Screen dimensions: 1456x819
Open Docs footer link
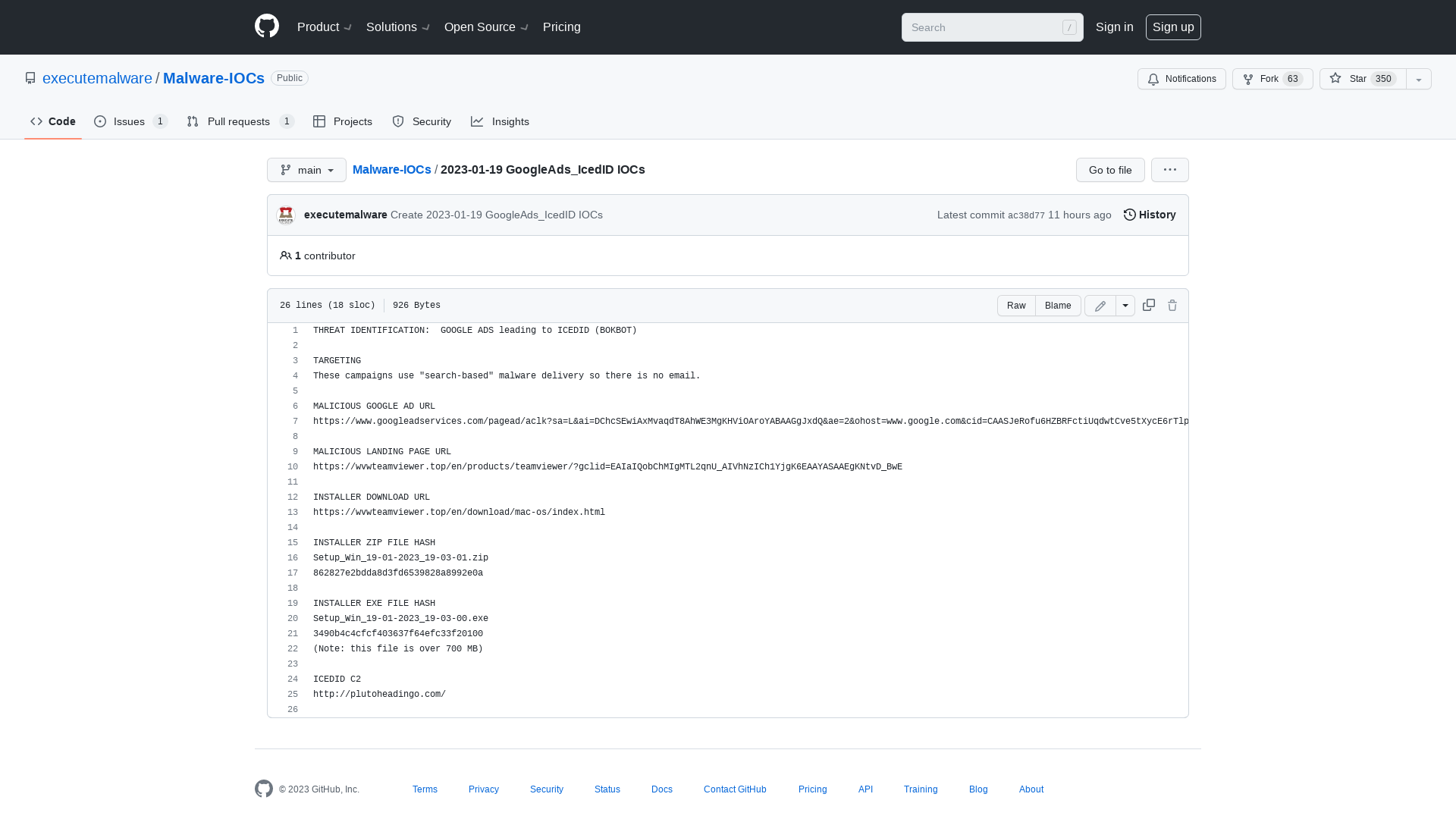point(662,789)
